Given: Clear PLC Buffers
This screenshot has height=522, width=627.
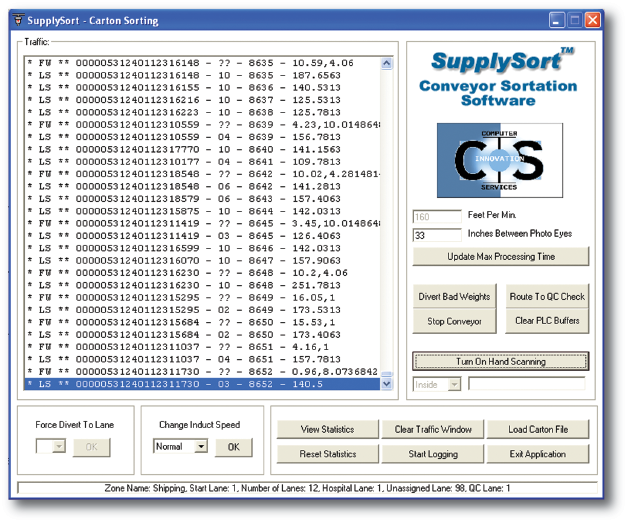Looking at the screenshot, I should click(x=547, y=321).
